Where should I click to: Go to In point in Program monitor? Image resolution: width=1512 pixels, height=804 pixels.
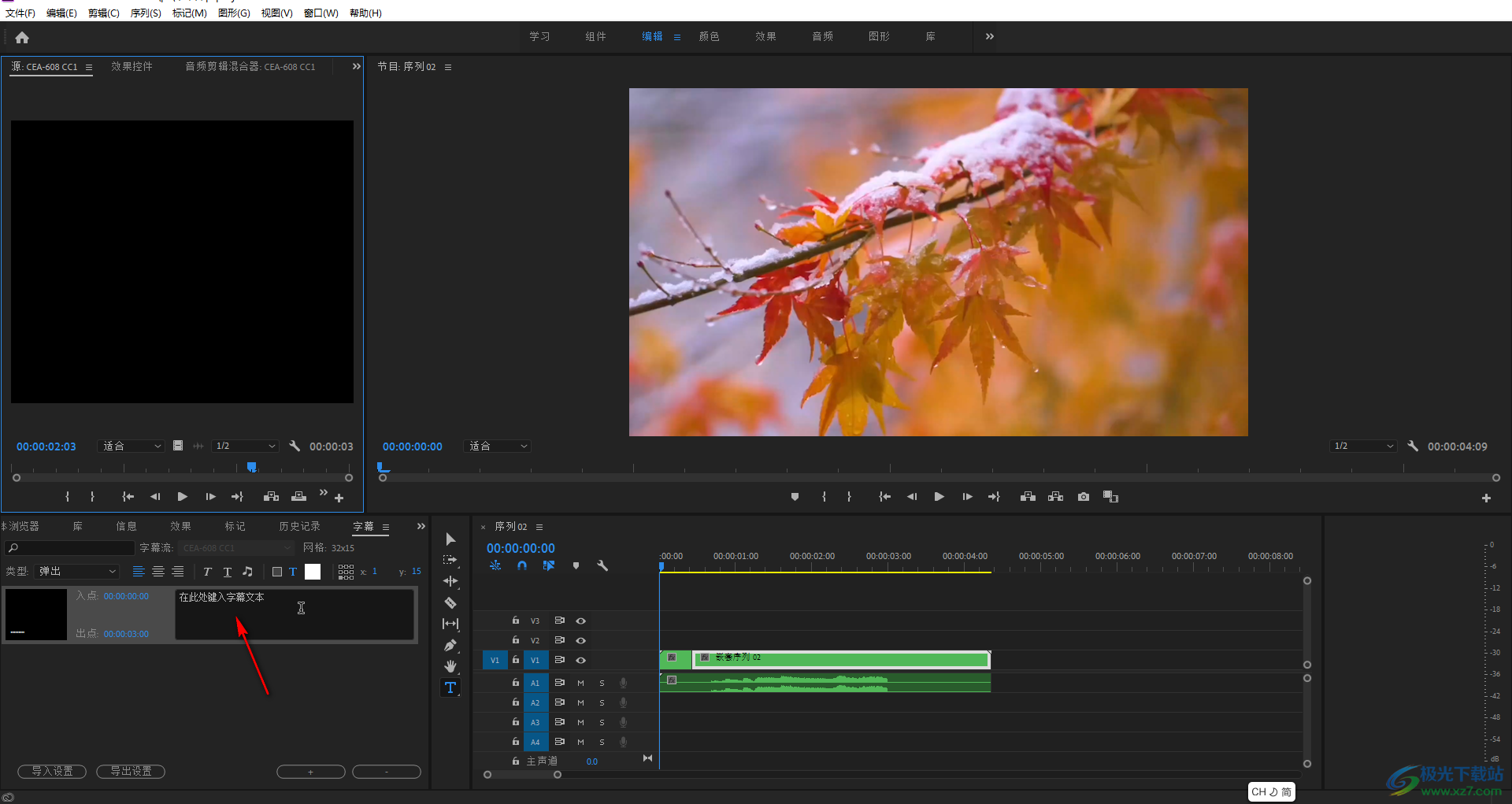[x=885, y=497]
